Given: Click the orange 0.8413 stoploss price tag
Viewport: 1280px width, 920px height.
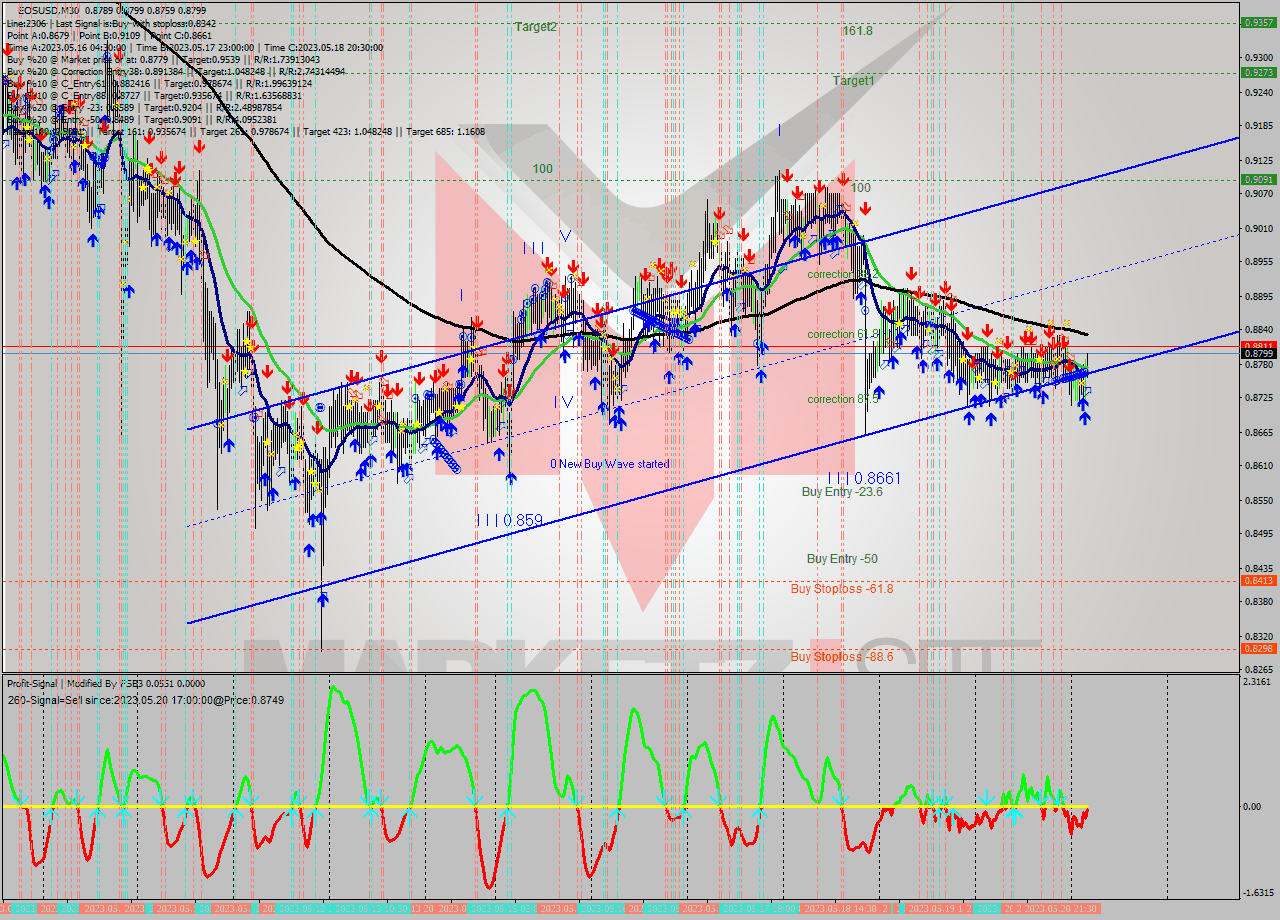Looking at the screenshot, I should pyautogui.click(x=1257, y=581).
